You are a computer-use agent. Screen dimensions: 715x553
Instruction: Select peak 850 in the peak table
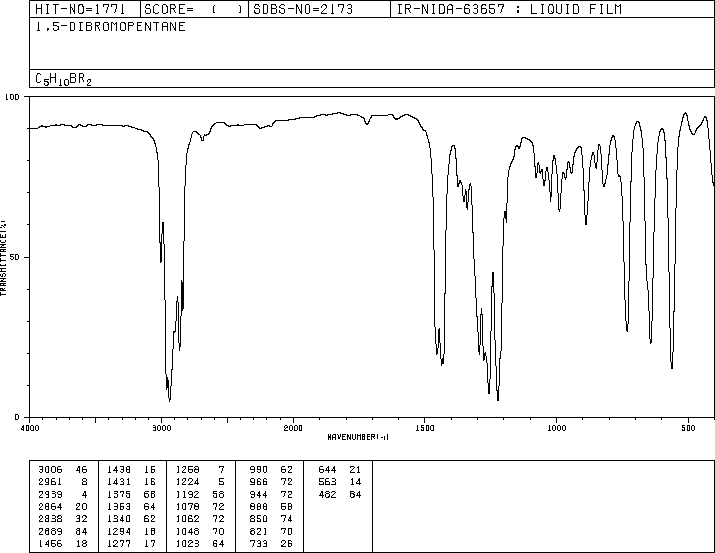point(259,519)
